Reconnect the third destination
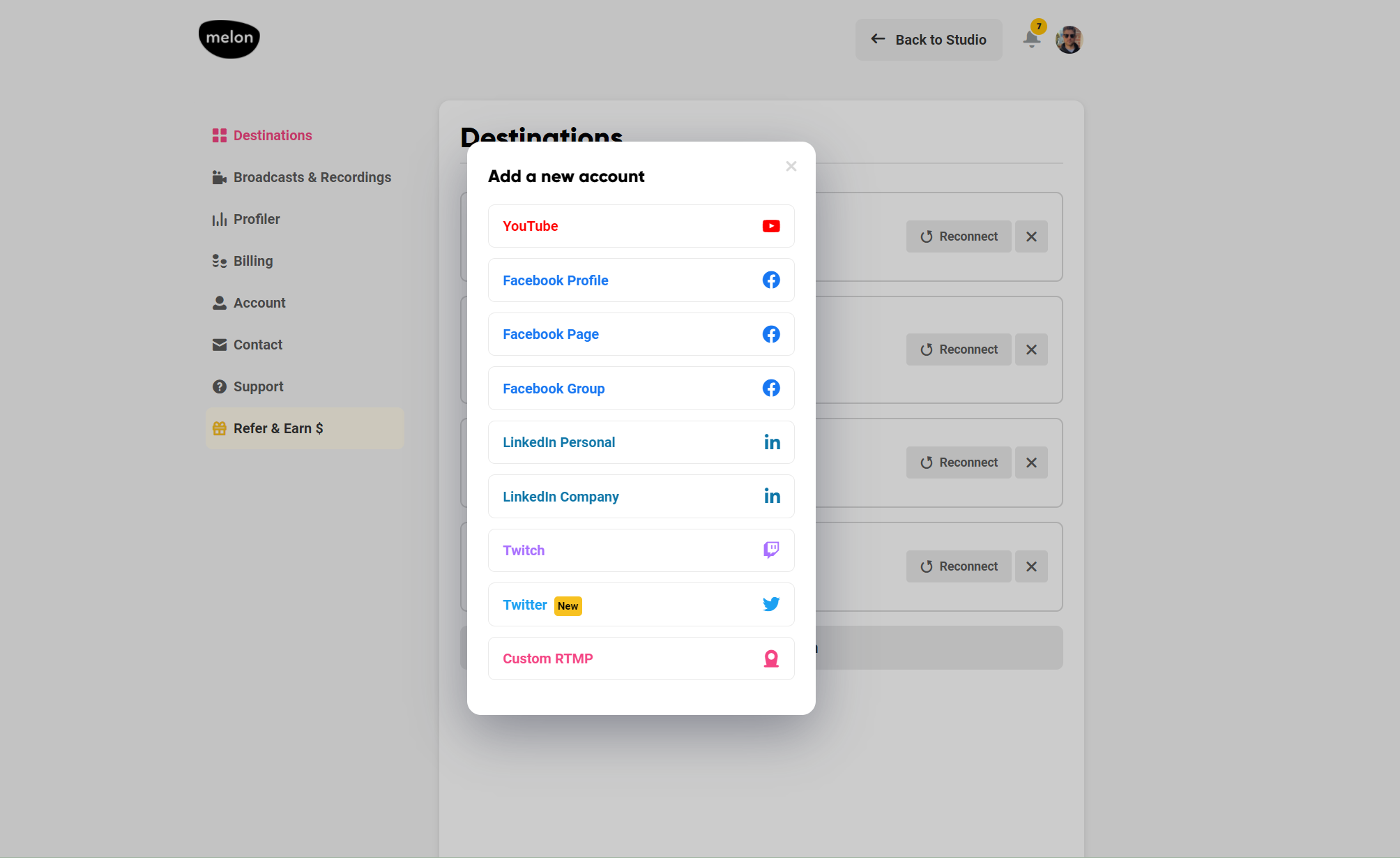This screenshot has width=1400, height=858. tap(959, 462)
